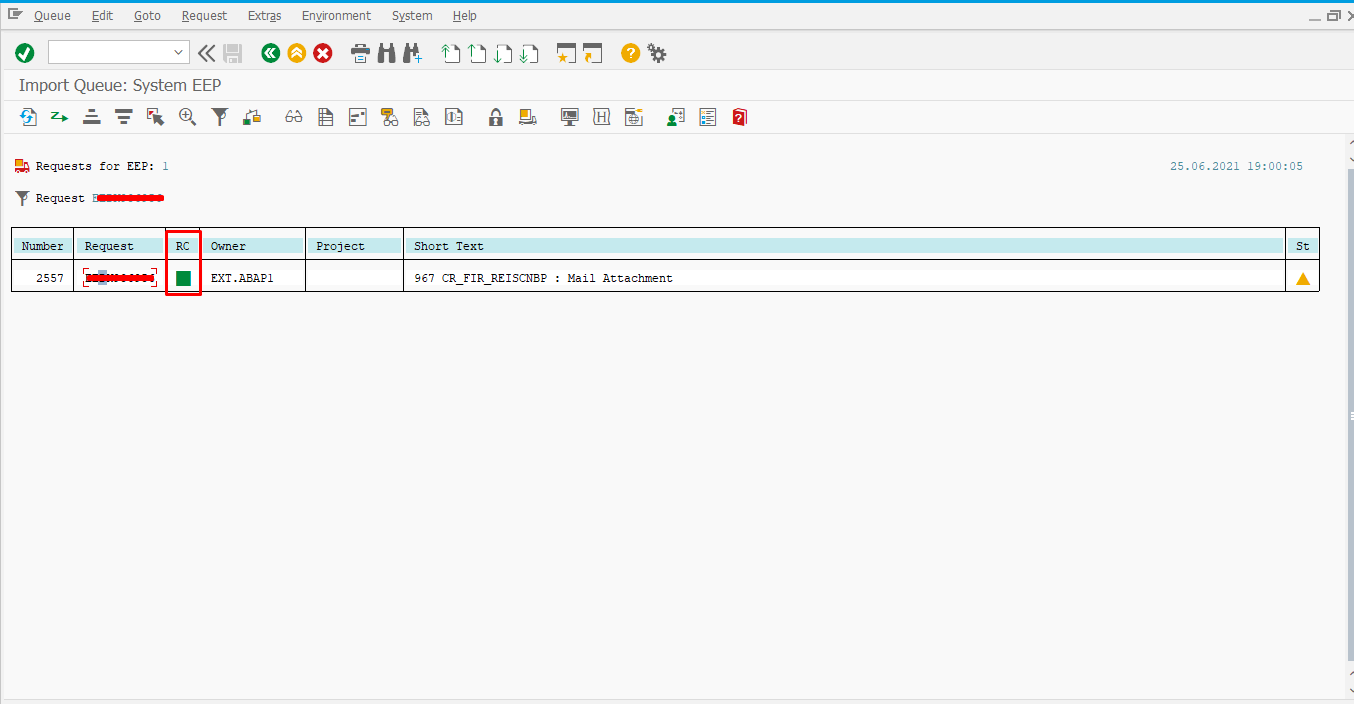Click the red Cancel icon
The width and height of the screenshot is (1354, 704).
click(322, 53)
